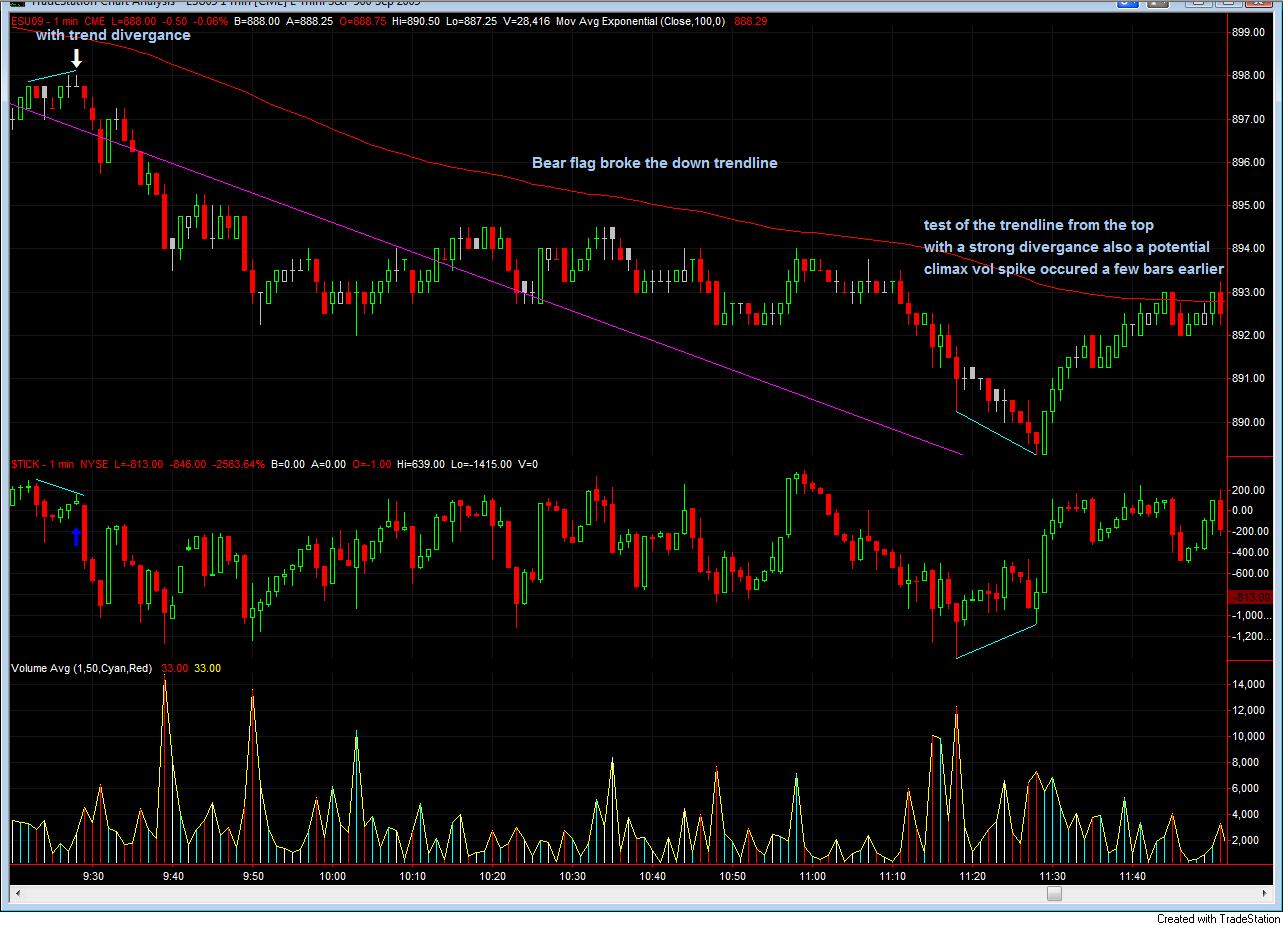The height and width of the screenshot is (925, 1283).
Task: Select the '$TICK - 1 min NYSE' subgraph label
Action: click(58, 464)
